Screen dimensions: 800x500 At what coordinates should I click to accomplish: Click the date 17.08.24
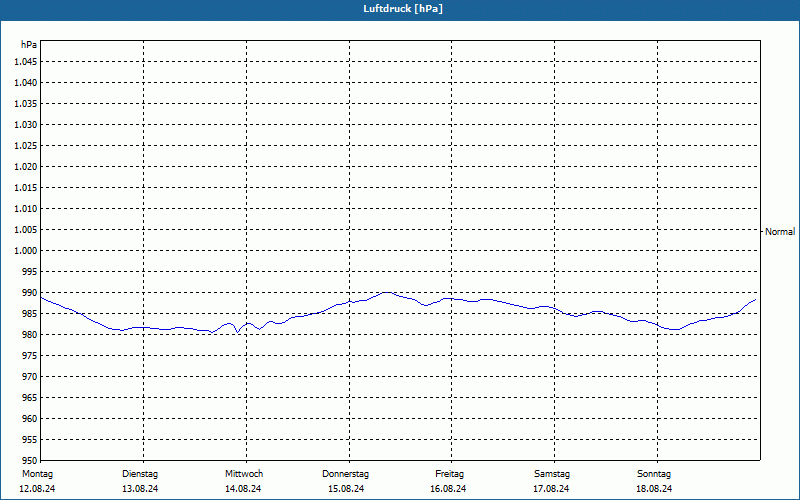click(x=551, y=489)
